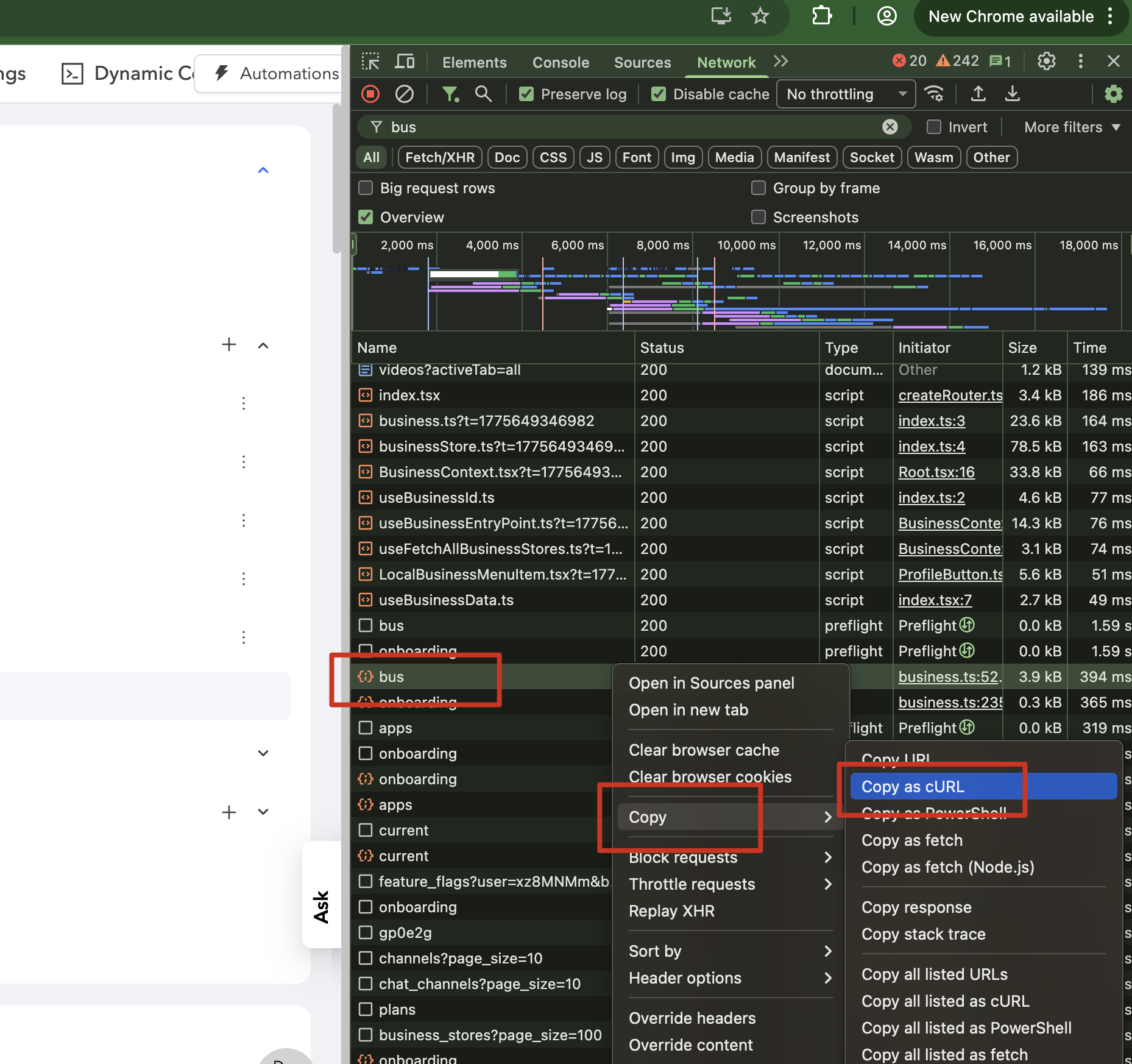Viewport: 1132px width, 1064px height.
Task: Clear the network log
Action: pos(405,94)
